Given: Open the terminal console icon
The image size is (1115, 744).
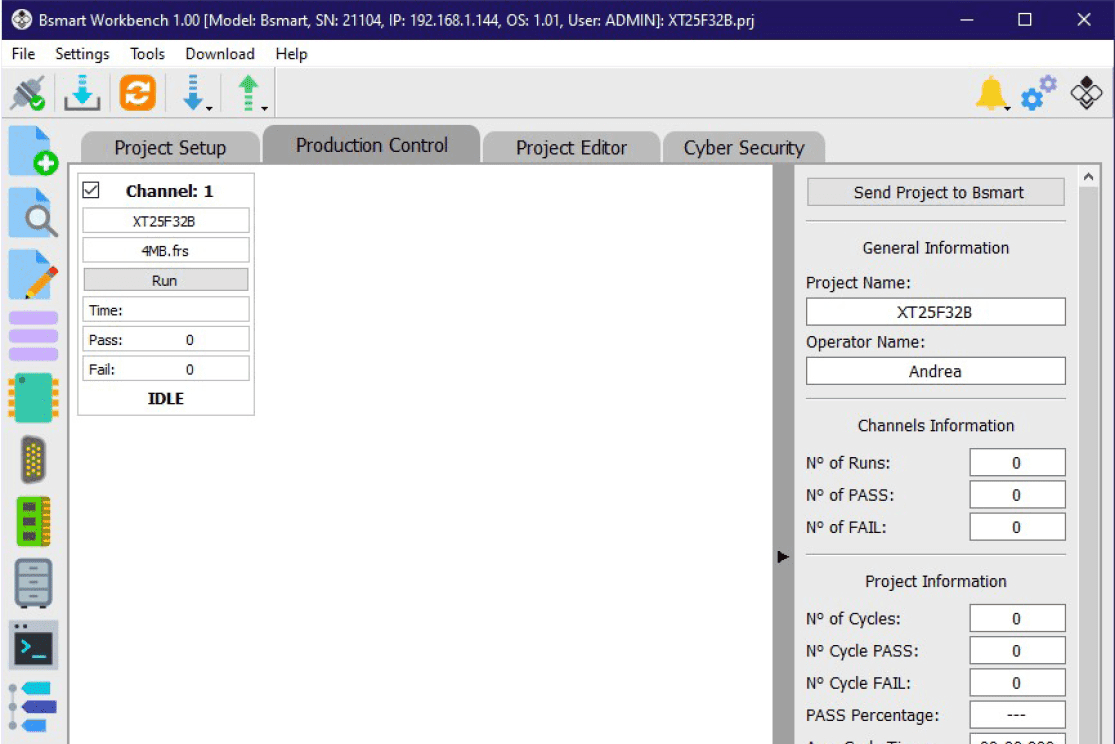Looking at the screenshot, I should 33,645.
